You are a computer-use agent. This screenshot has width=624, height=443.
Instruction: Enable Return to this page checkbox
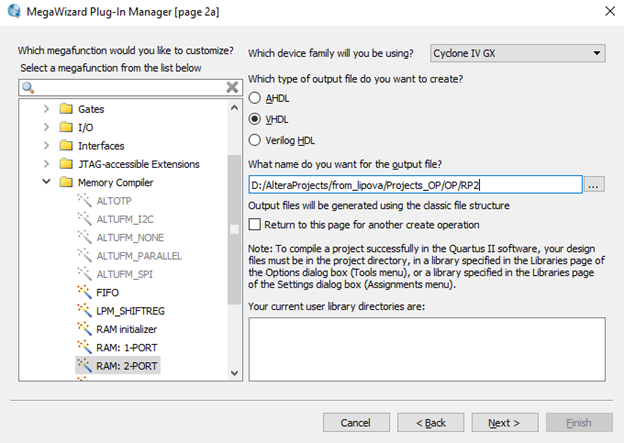pos(255,225)
